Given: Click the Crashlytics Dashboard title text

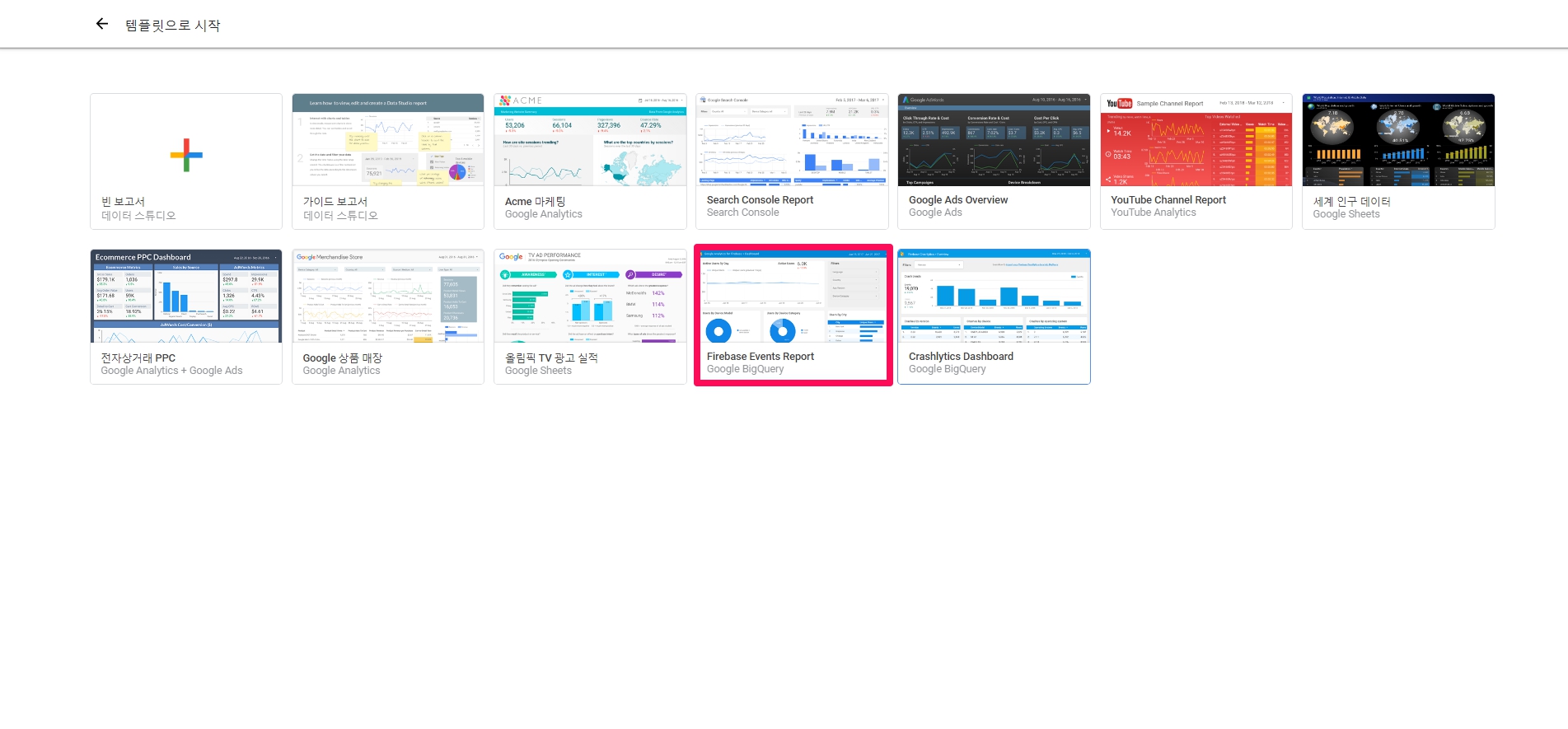Looking at the screenshot, I should pos(961,357).
